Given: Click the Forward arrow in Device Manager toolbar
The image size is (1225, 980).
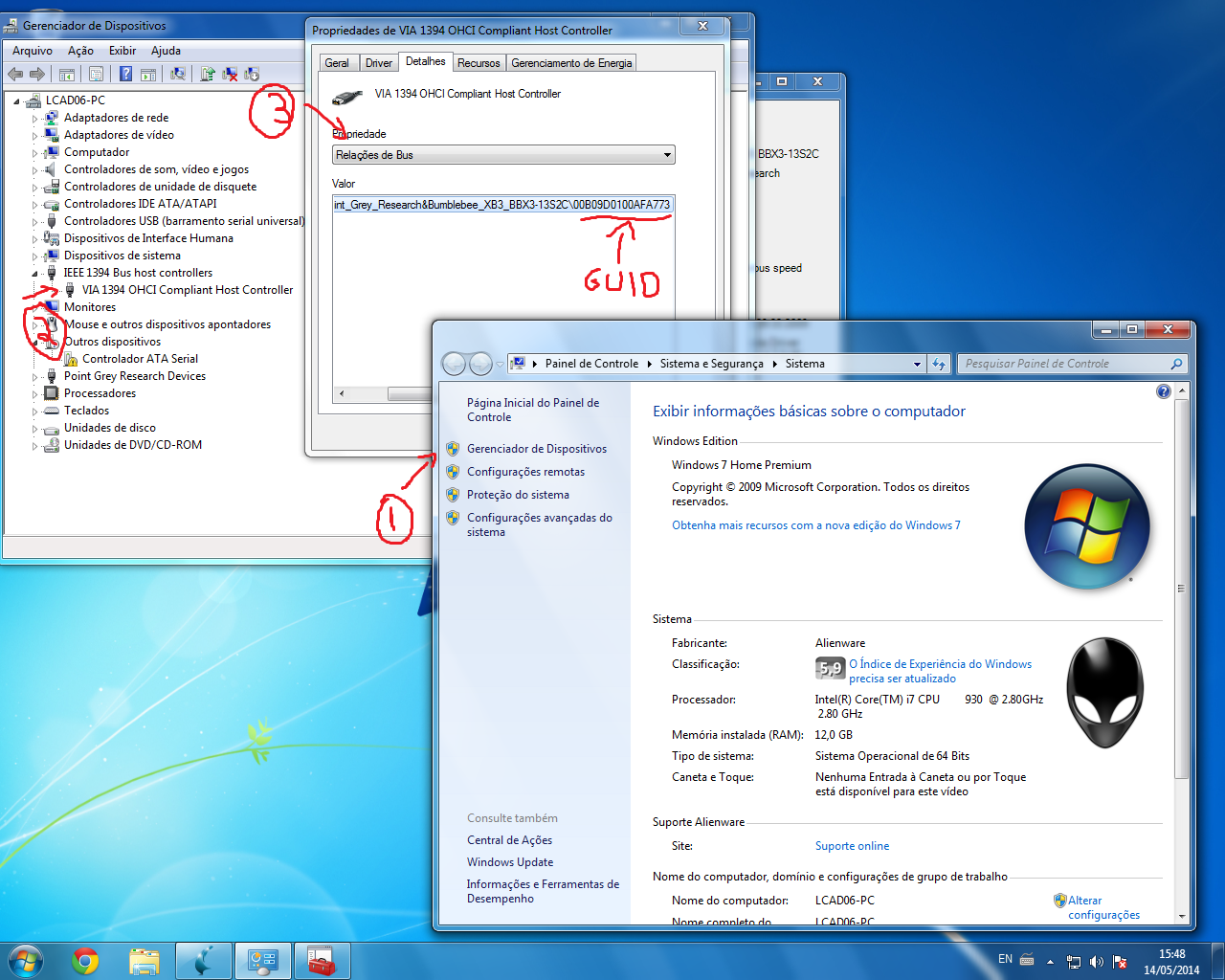Looking at the screenshot, I should [37, 74].
